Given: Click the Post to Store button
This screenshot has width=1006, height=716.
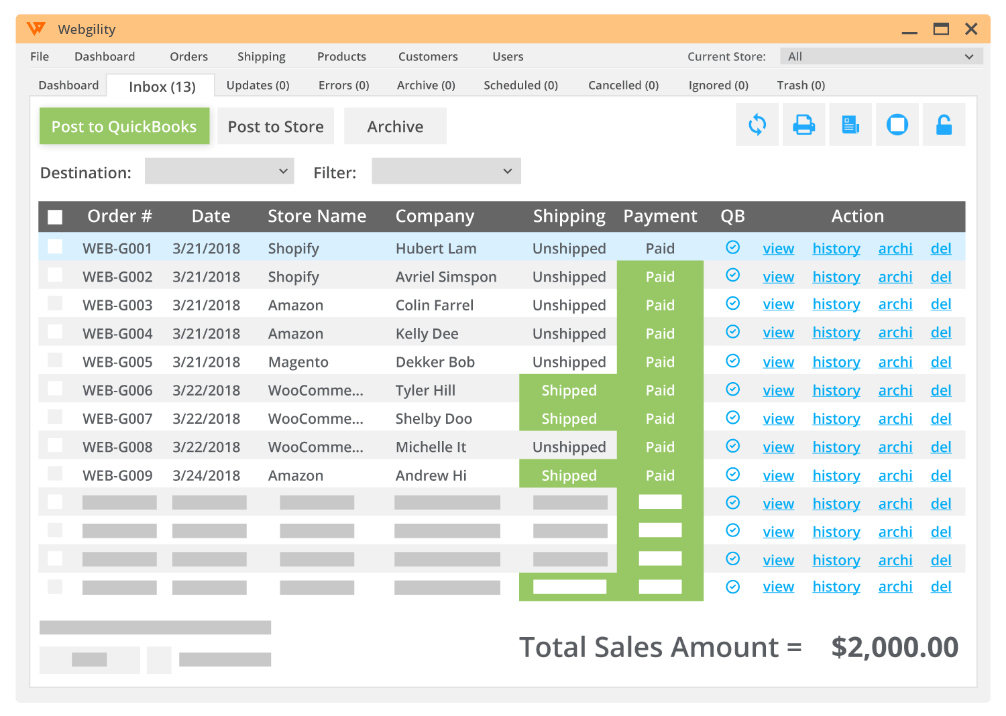Looking at the screenshot, I should [276, 126].
